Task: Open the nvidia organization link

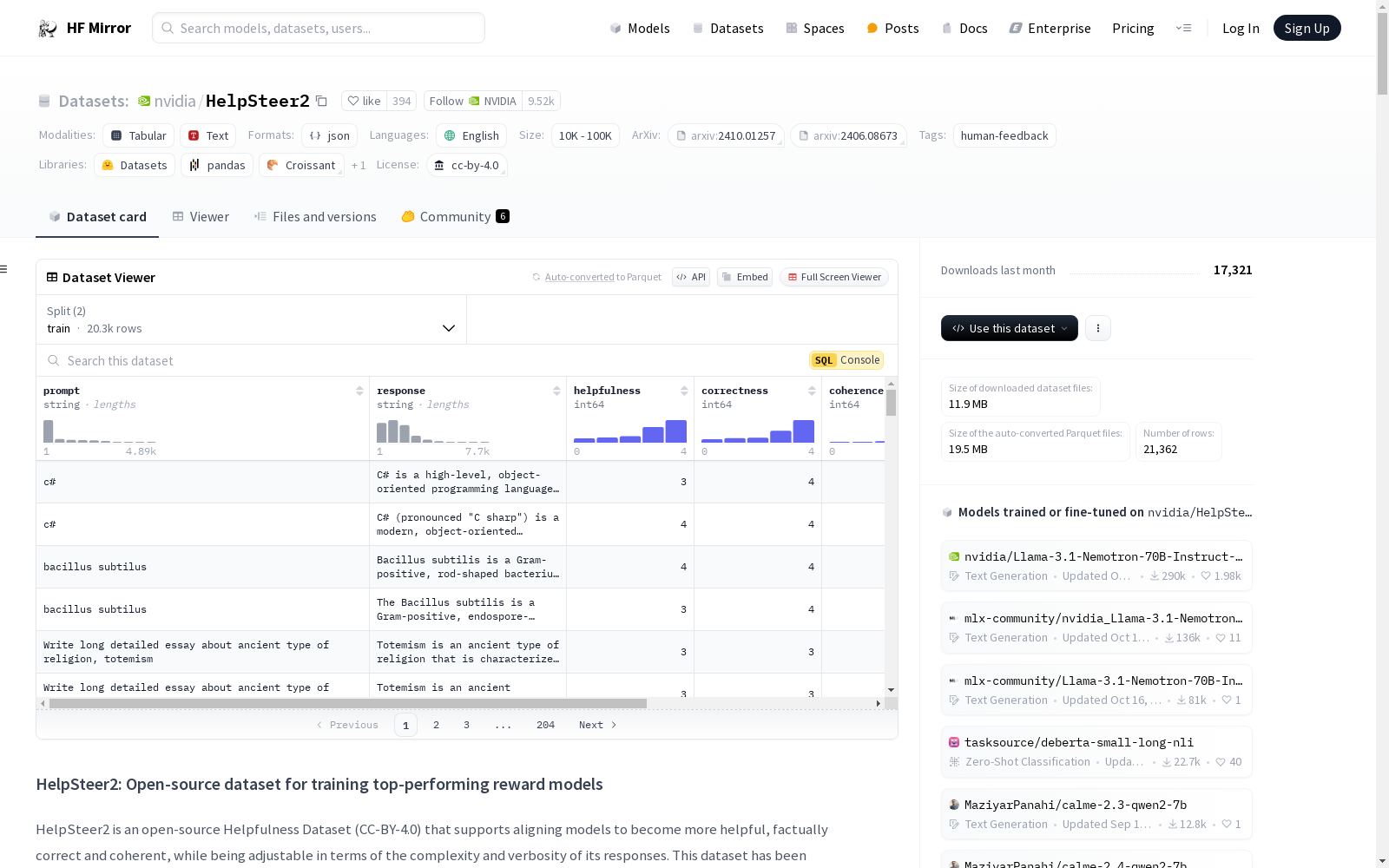Action: [174, 101]
